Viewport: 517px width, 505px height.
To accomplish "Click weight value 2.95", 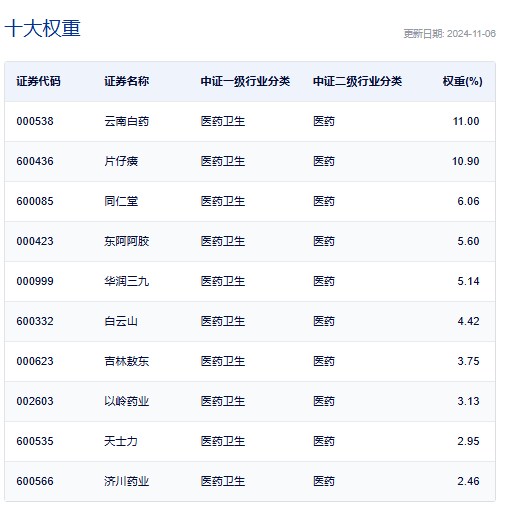I will click(468, 441).
